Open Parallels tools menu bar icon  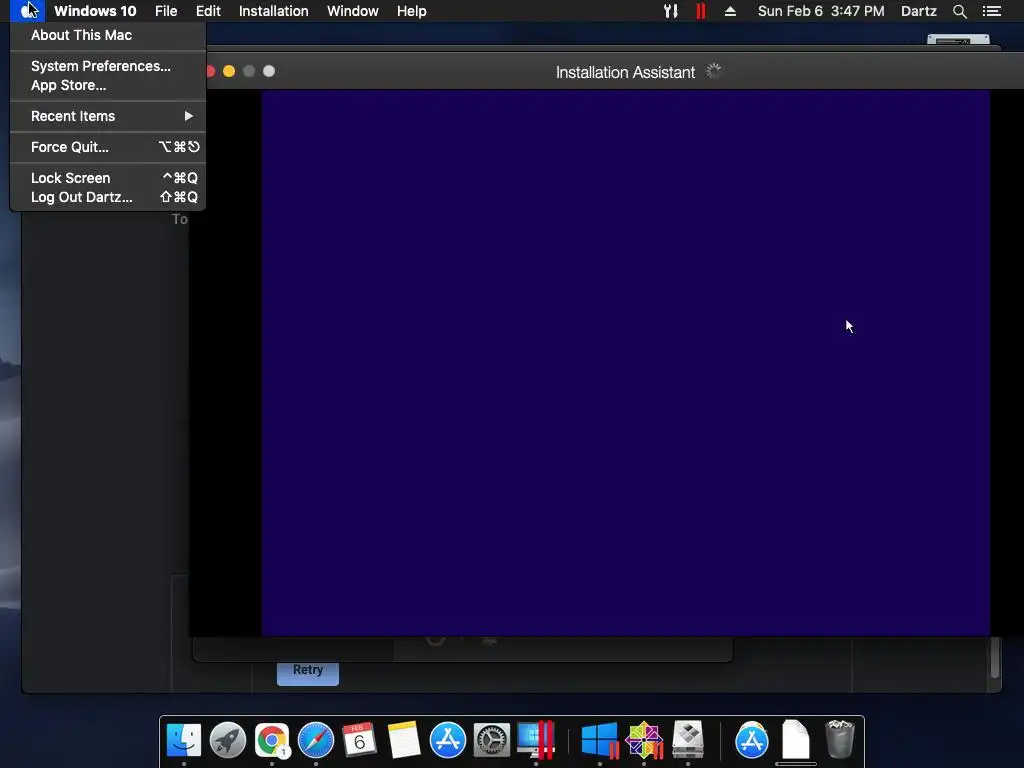click(x=671, y=11)
